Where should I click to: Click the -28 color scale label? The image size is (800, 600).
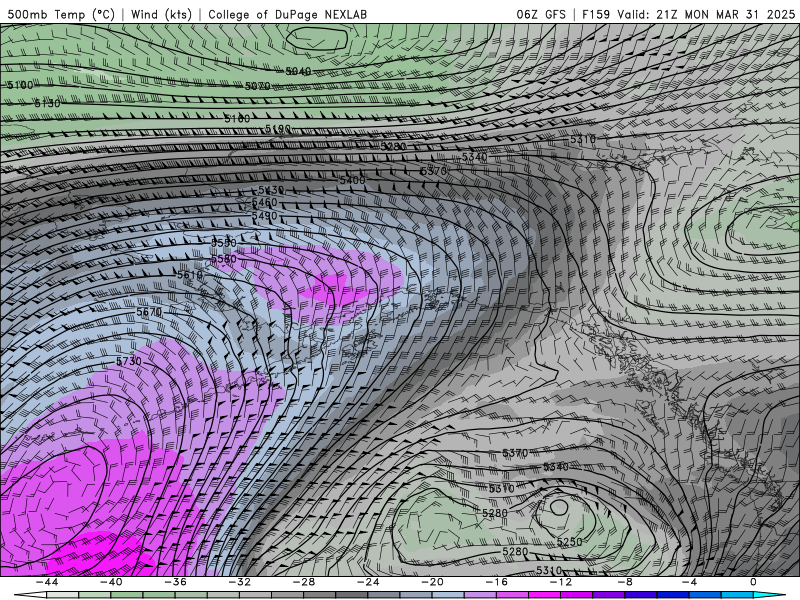pos(304,582)
